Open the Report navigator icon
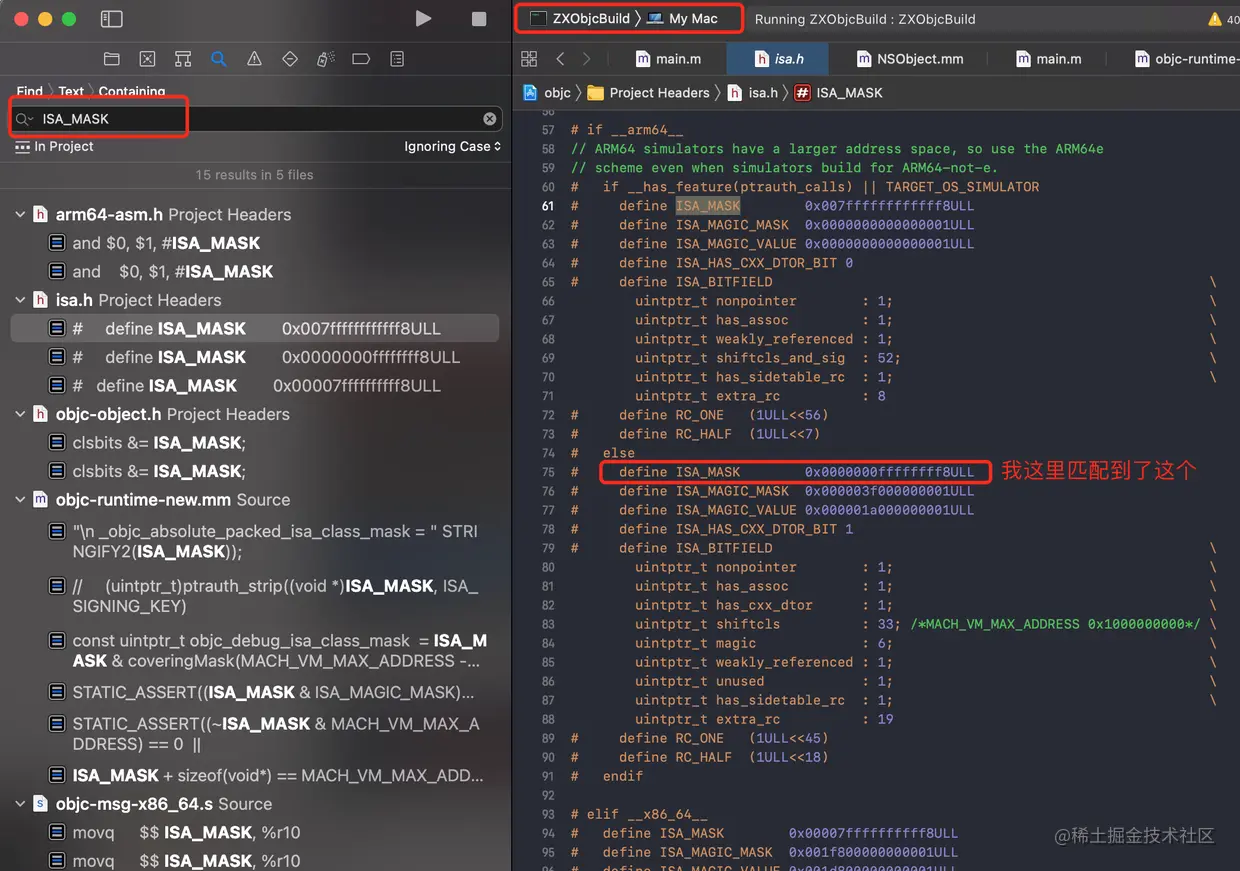This screenshot has width=1240, height=871. click(397, 59)
